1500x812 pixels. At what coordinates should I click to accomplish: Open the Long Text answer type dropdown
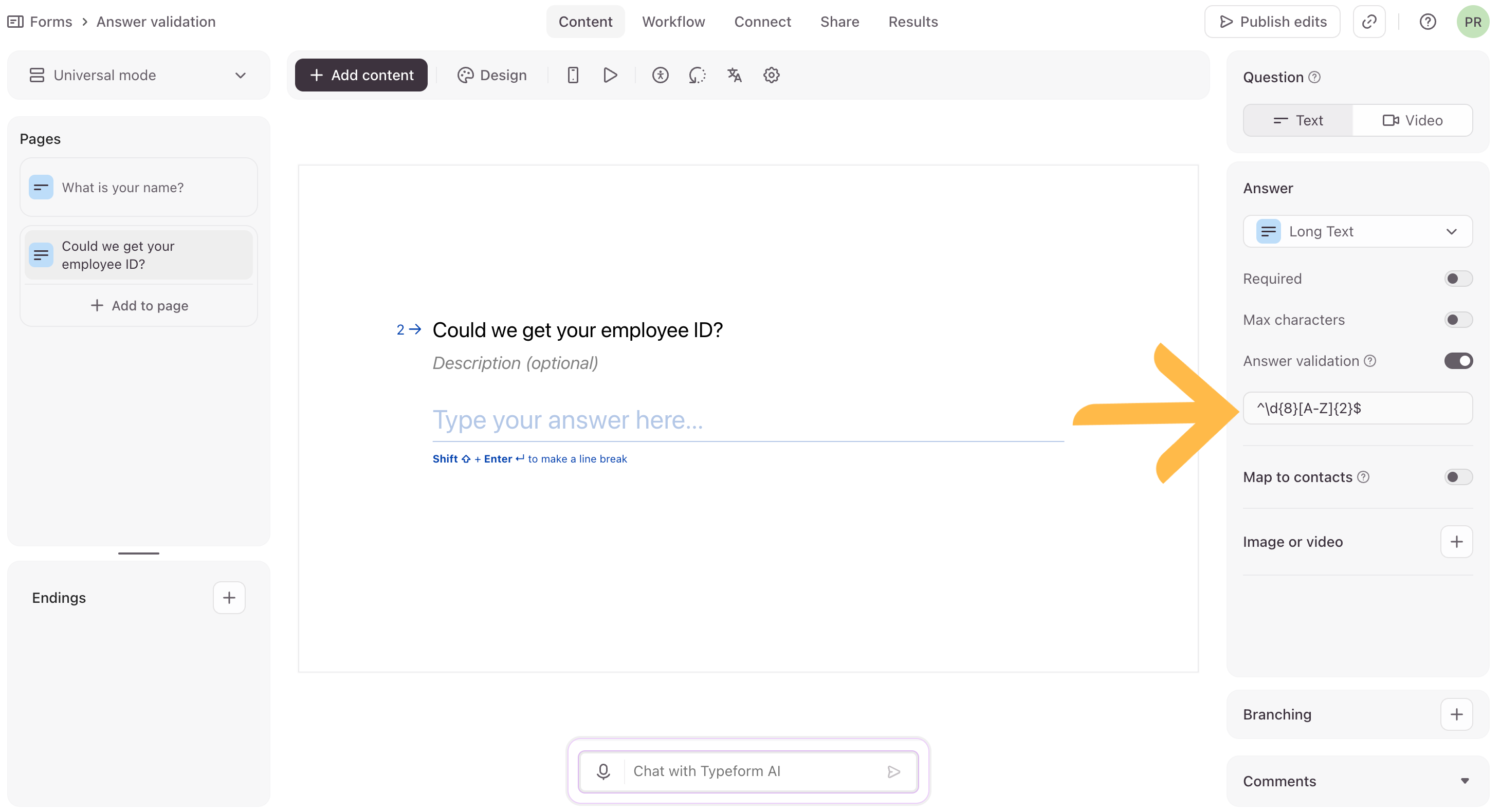[1357, 232]
